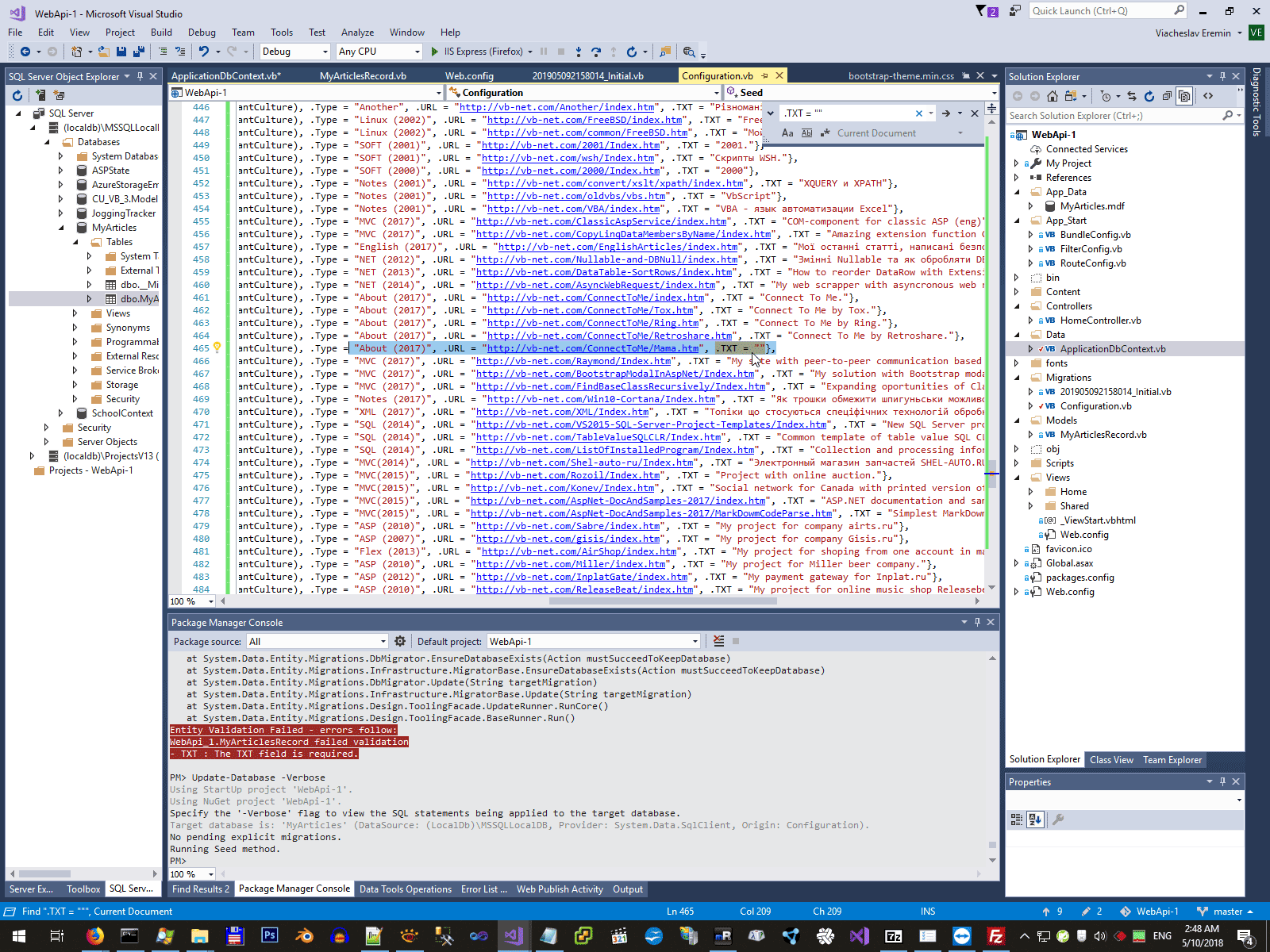
Task: Clear the Package Manager Console
Action: 718,641
